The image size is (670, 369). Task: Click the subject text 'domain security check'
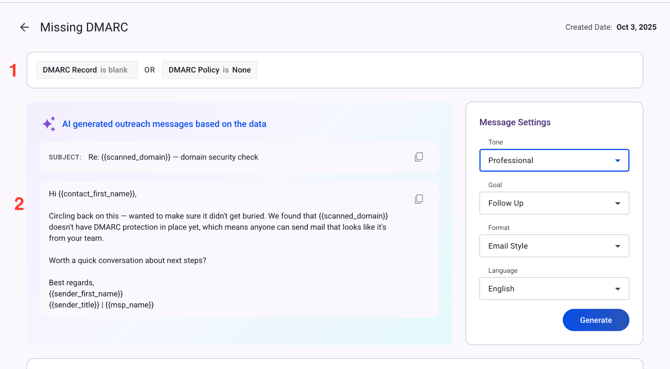[x=219, y=157]
